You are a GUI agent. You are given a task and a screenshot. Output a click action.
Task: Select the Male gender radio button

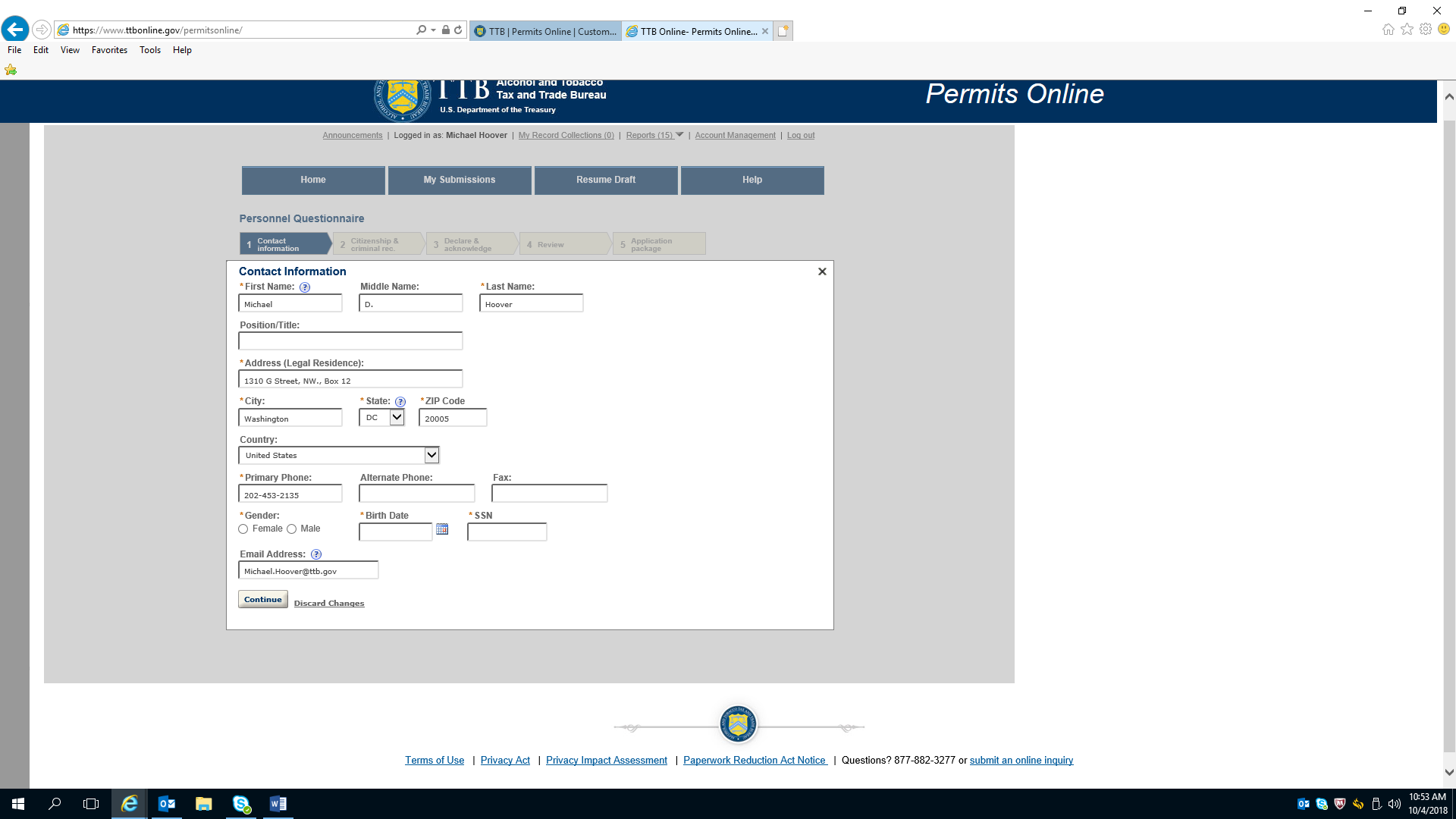(291, 529)
